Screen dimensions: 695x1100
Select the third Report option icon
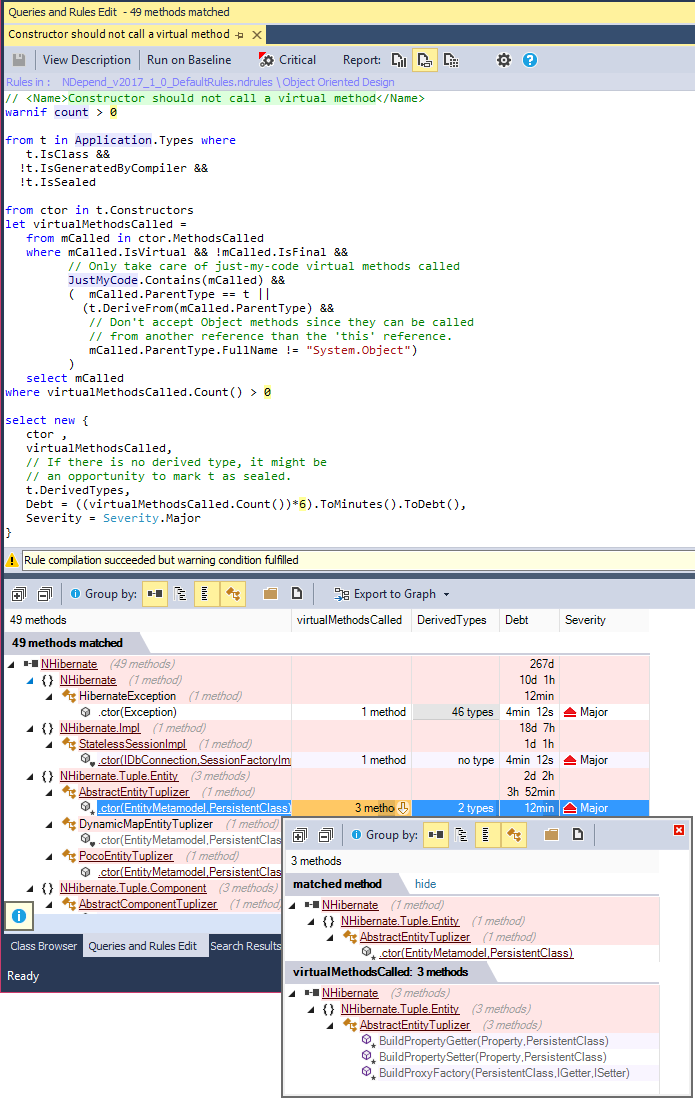(451, 60)
